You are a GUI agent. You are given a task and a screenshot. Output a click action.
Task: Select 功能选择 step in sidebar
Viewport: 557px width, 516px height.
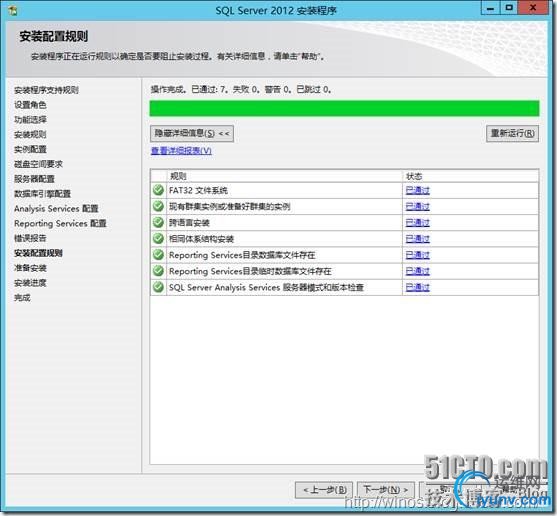tap(30, 120)
